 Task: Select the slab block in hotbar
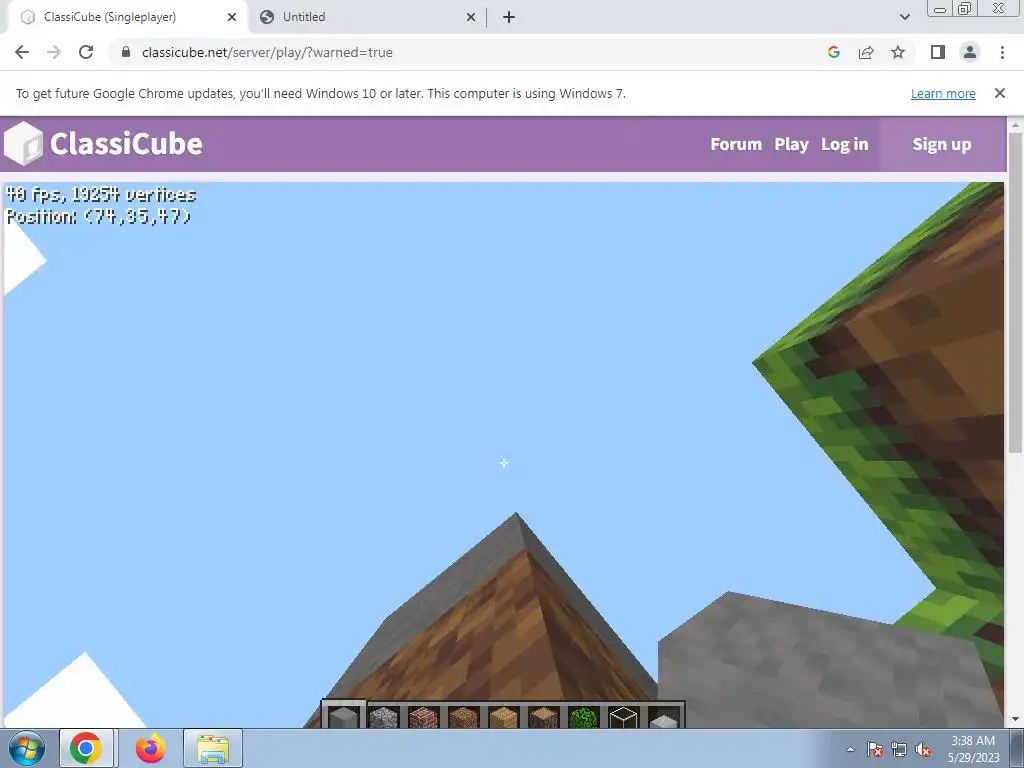[x=664, y=719]
